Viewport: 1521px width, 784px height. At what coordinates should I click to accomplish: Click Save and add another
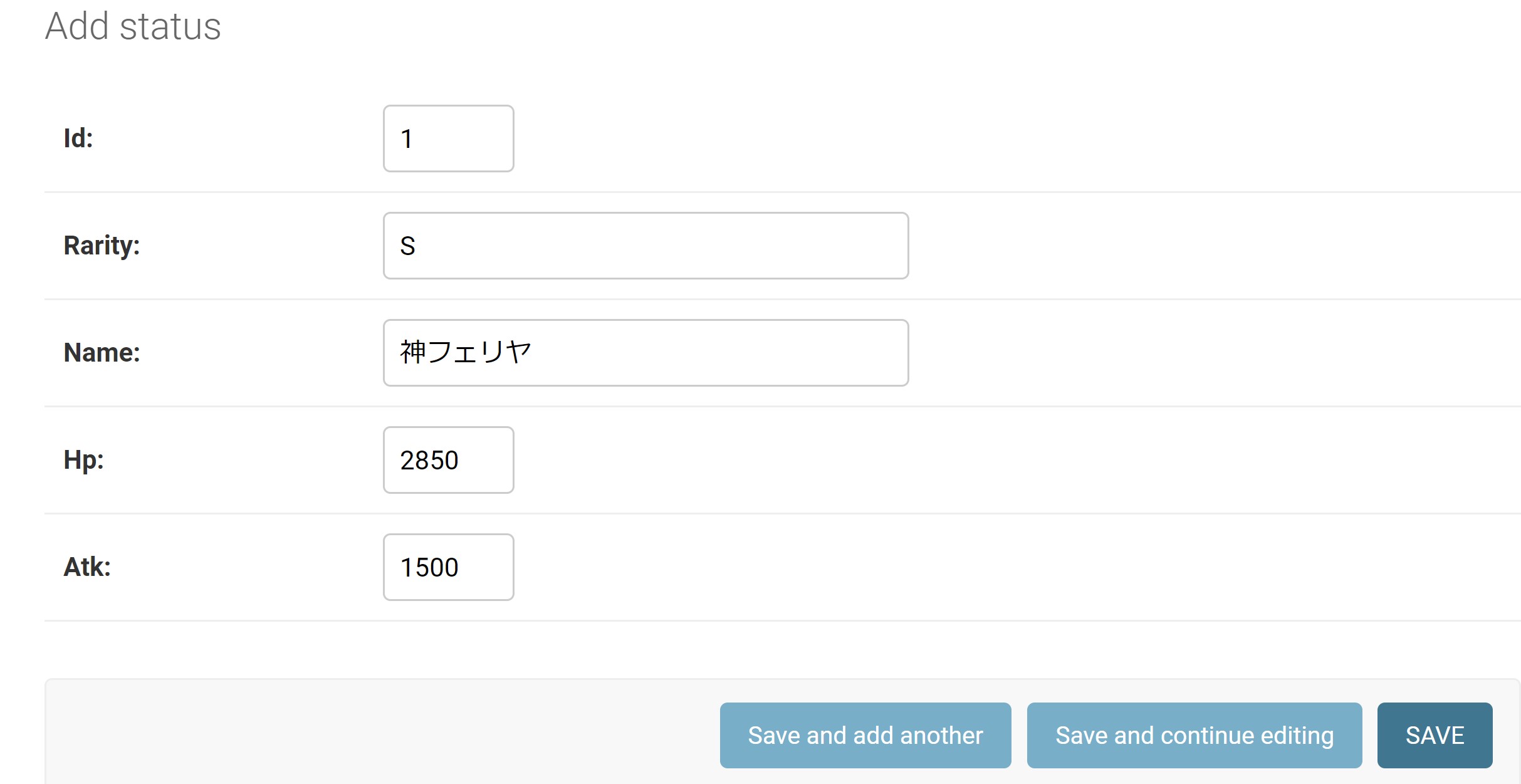[x=865, y=735]
